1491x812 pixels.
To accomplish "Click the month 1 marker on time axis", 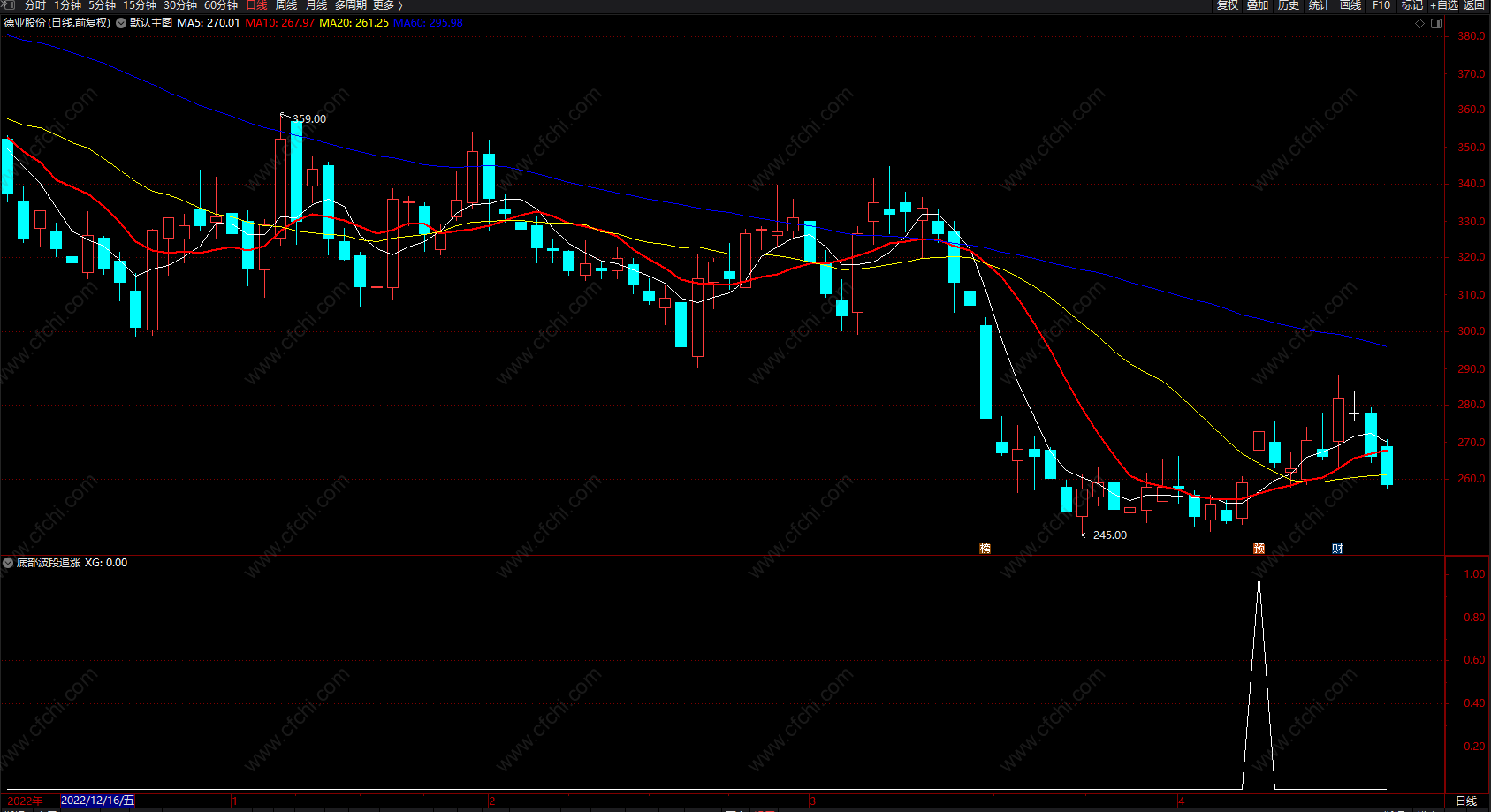I will tap(234, 801).
